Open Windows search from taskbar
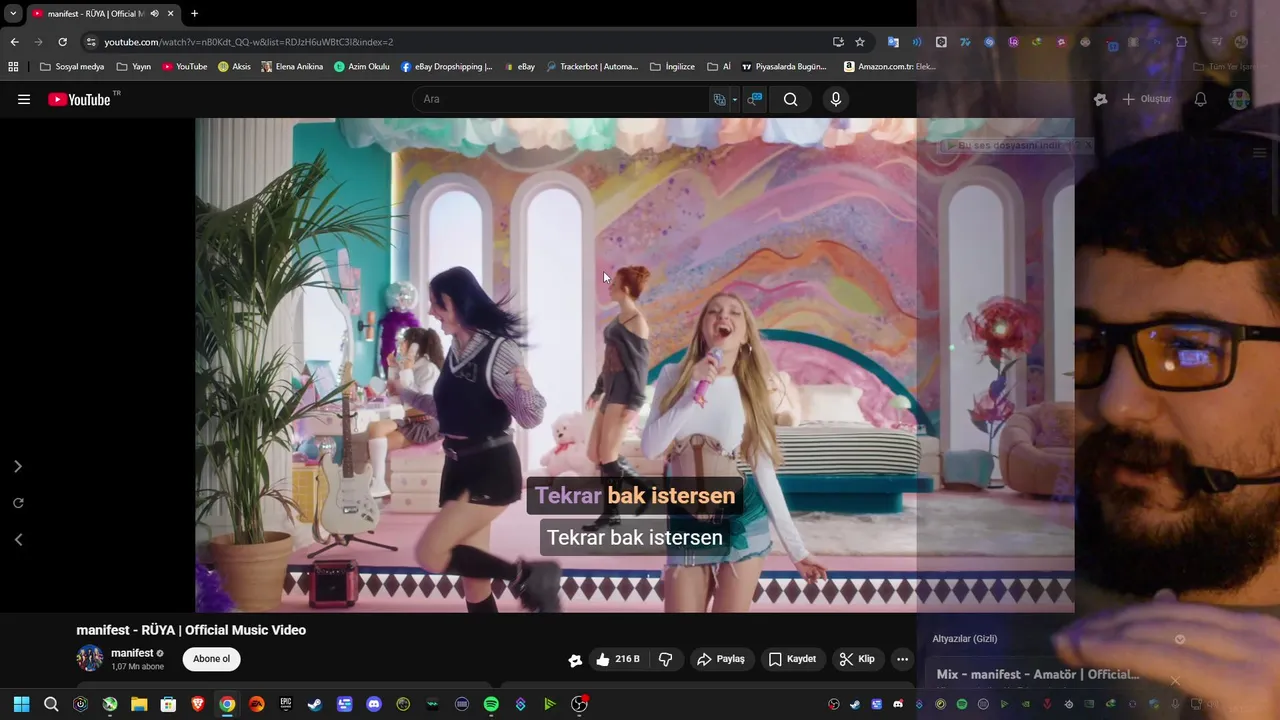The width and height of the screenshot is (1280, 720). (x=51, y=704)
